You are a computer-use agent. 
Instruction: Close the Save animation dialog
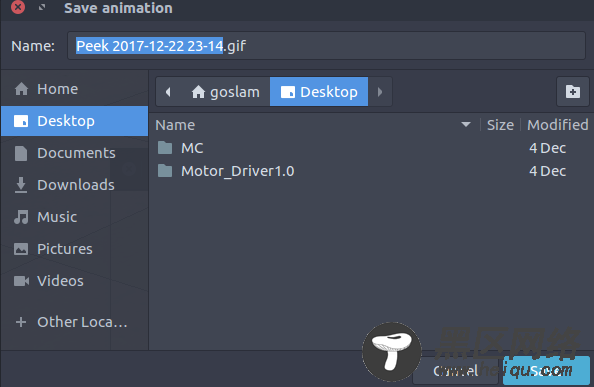tap(18, 7)
